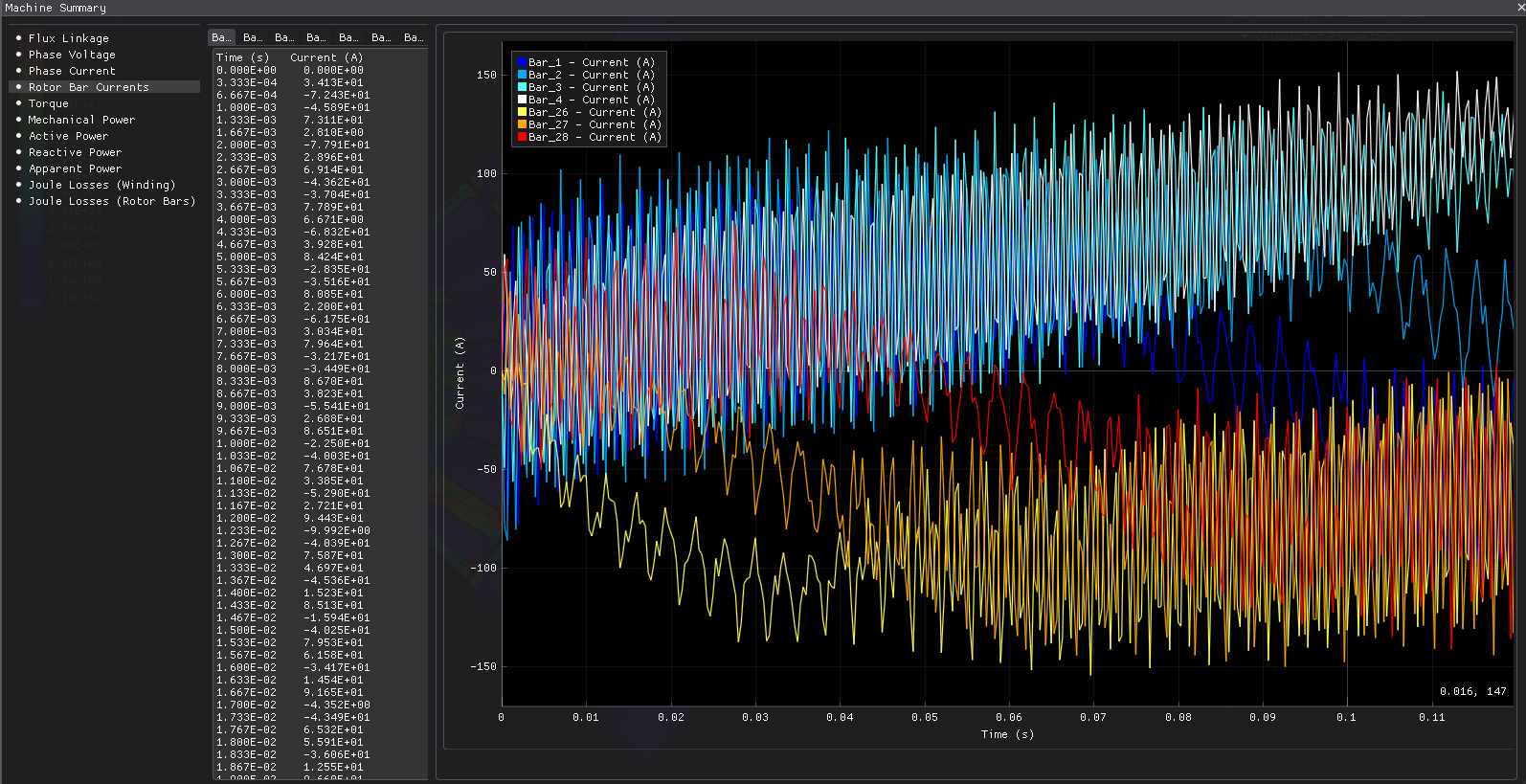Click the 0.05 tick on the time axis
This screenshot has width=1526, height=784.
[925, 717]
